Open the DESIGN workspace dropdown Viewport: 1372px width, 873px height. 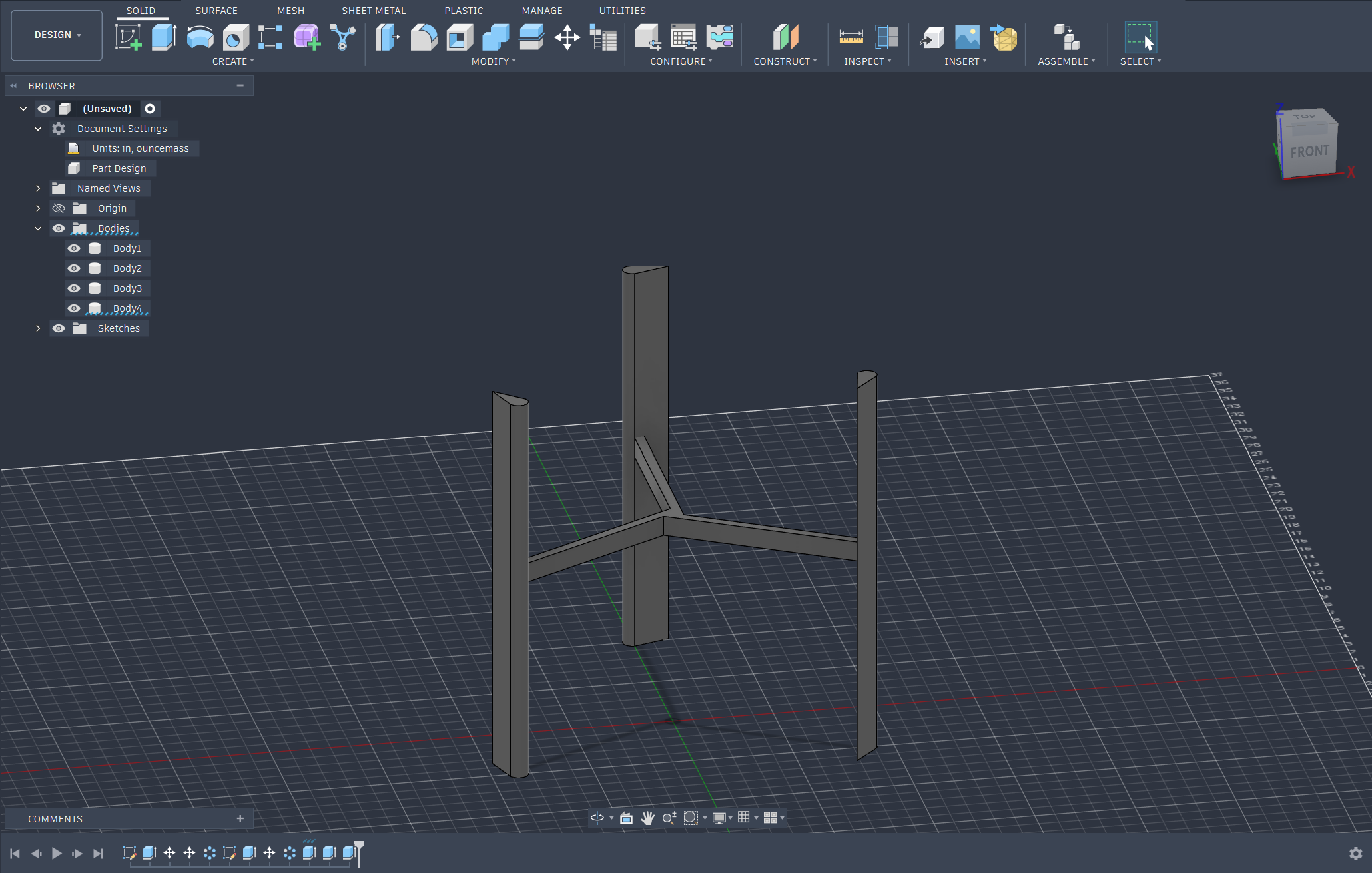click(57, 35)
